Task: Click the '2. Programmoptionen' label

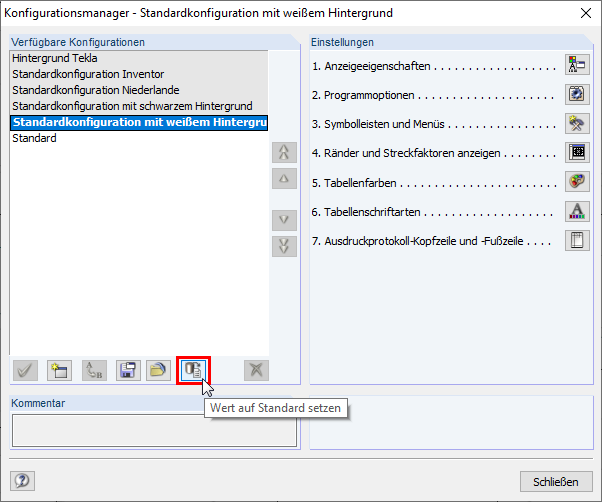Action: coord(363,95)
